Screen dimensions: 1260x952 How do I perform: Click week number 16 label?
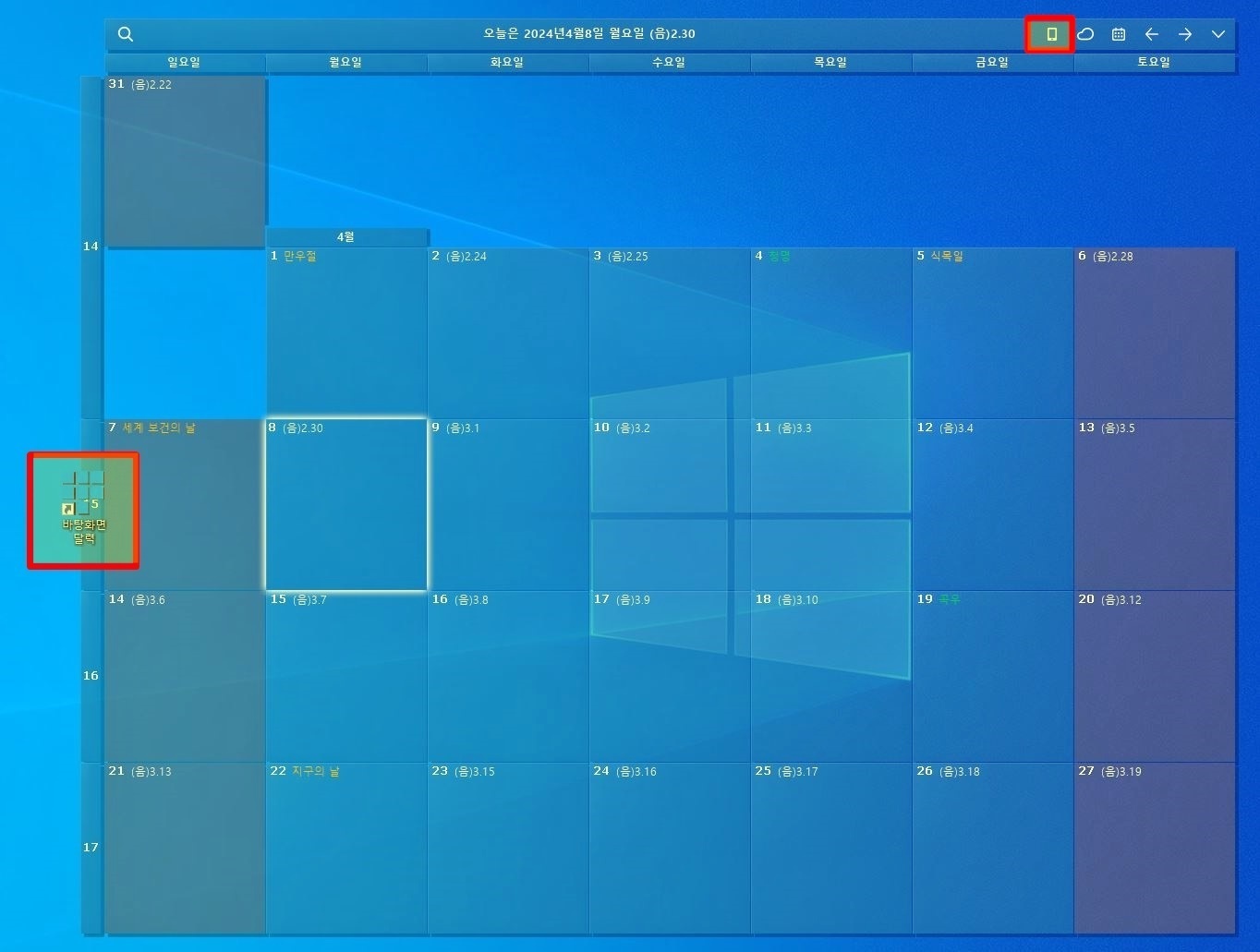91,676
